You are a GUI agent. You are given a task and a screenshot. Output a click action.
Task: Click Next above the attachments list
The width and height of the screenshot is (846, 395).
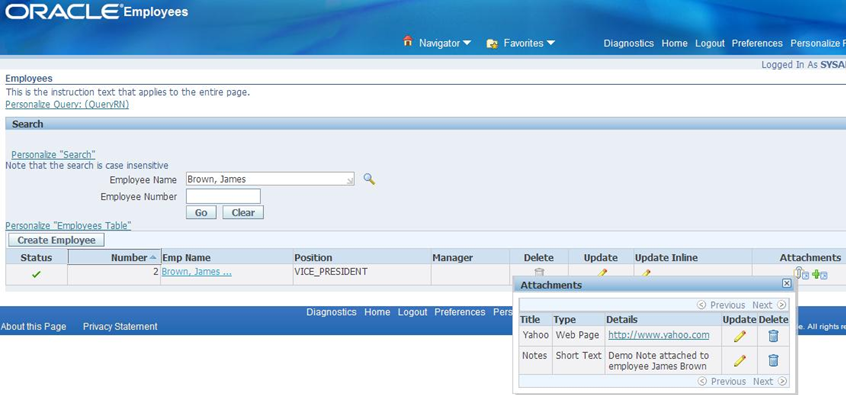(769, 305)
